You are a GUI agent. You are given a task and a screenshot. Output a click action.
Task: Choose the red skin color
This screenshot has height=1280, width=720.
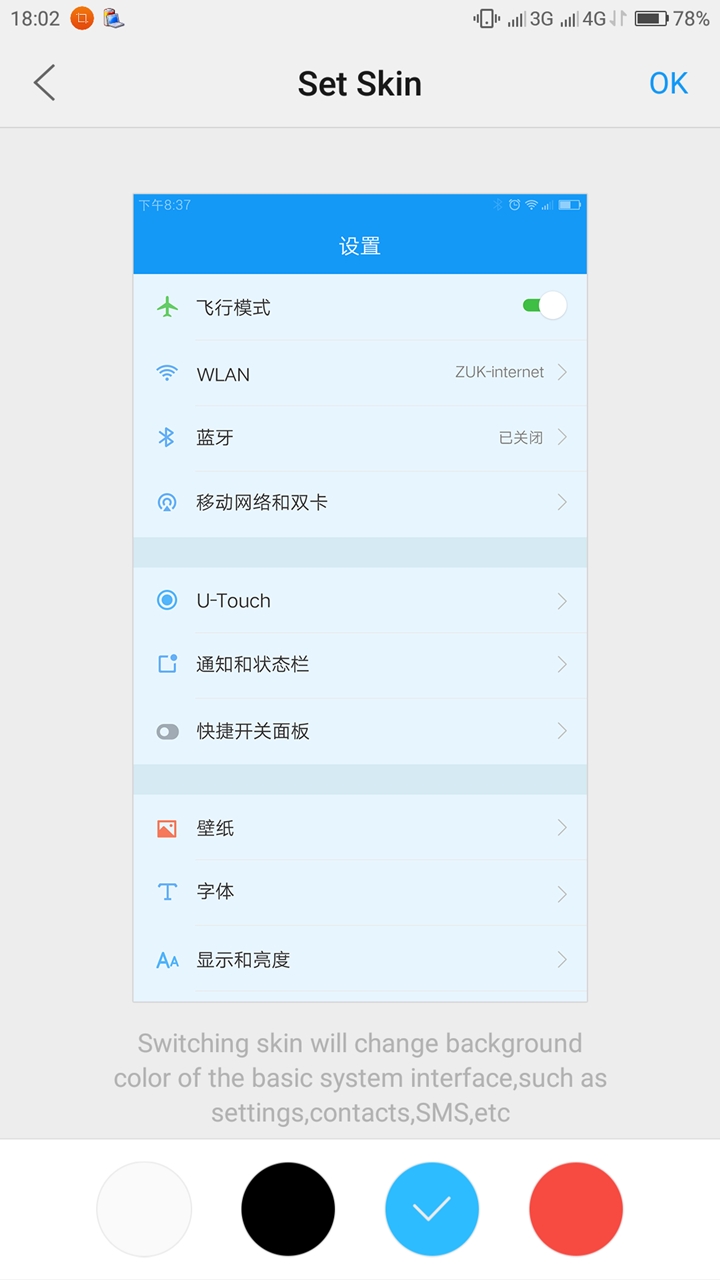click(x=576, y=1209)
